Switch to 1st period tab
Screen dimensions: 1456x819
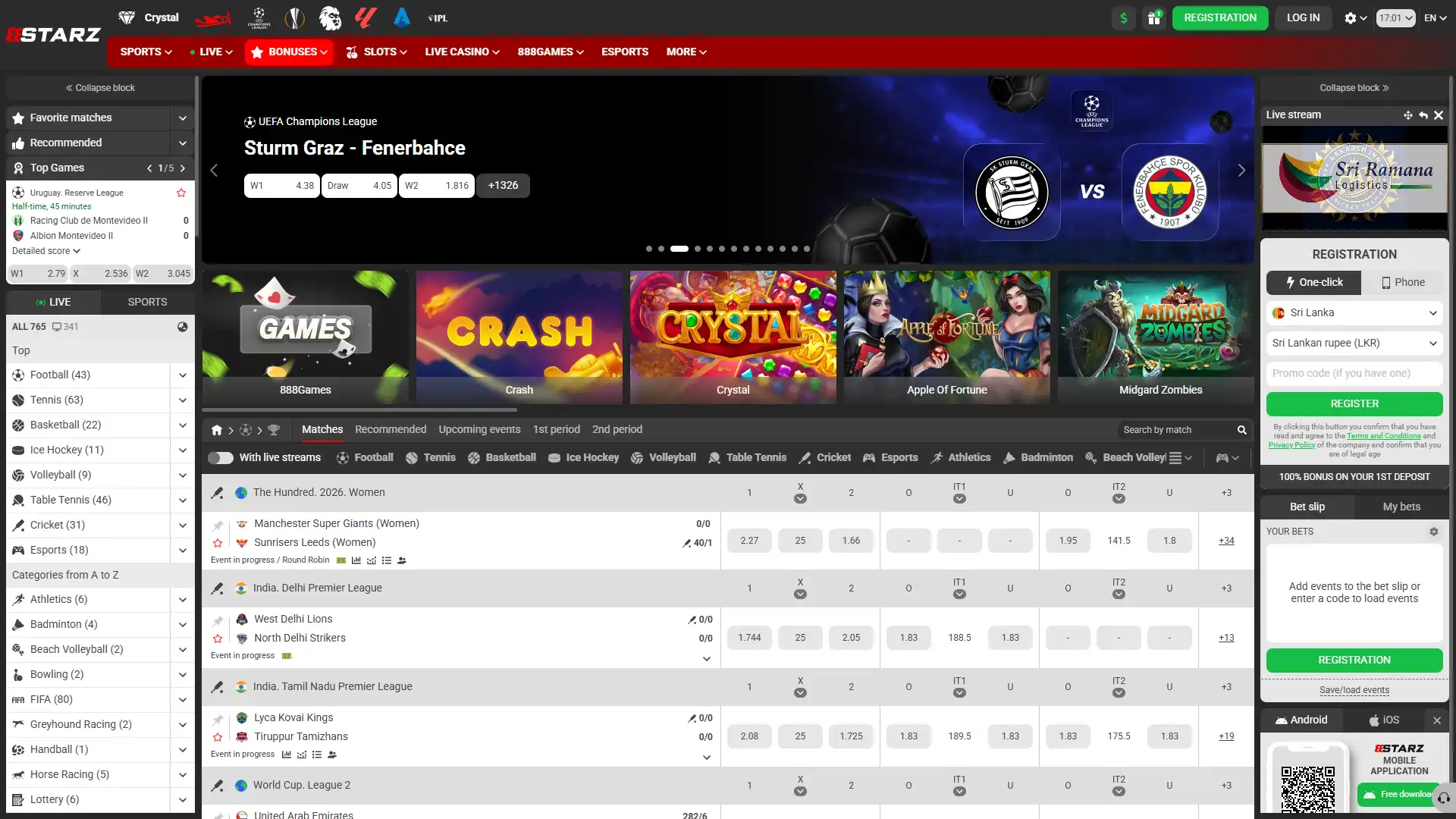coord(556,430)
